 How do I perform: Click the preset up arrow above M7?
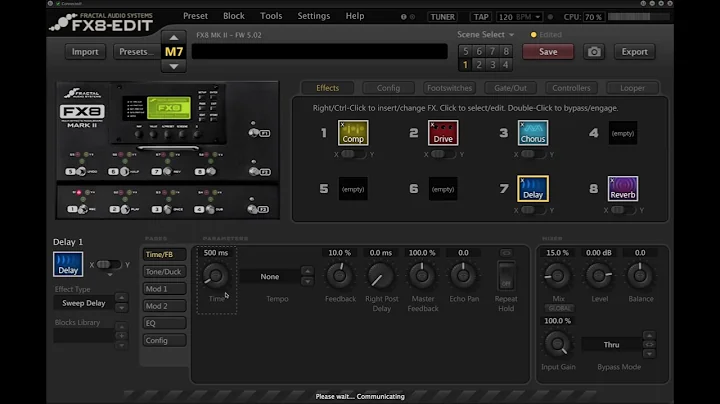pyautogui.click(x=174, y=37)
